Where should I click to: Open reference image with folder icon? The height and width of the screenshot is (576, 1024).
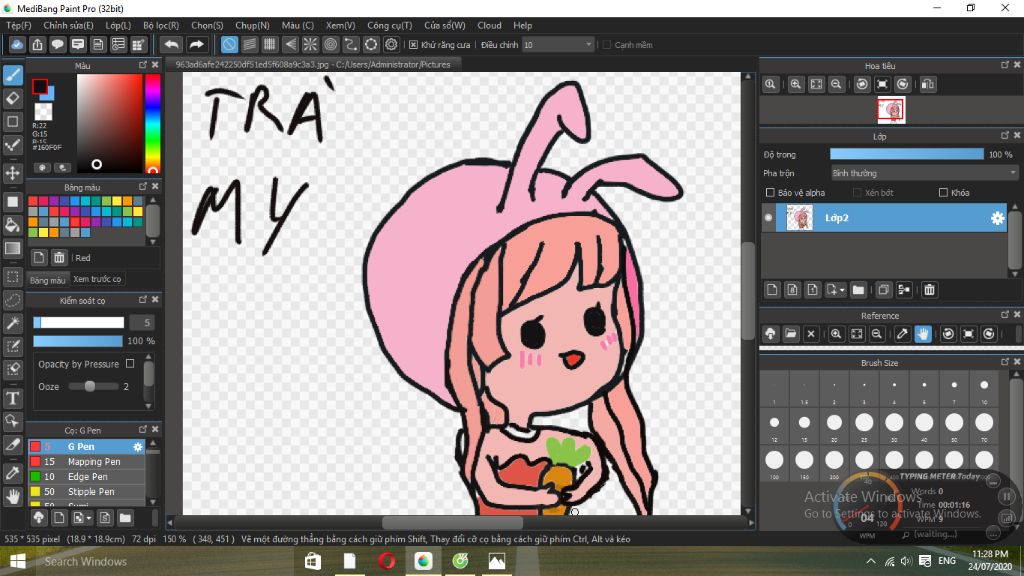791,334
